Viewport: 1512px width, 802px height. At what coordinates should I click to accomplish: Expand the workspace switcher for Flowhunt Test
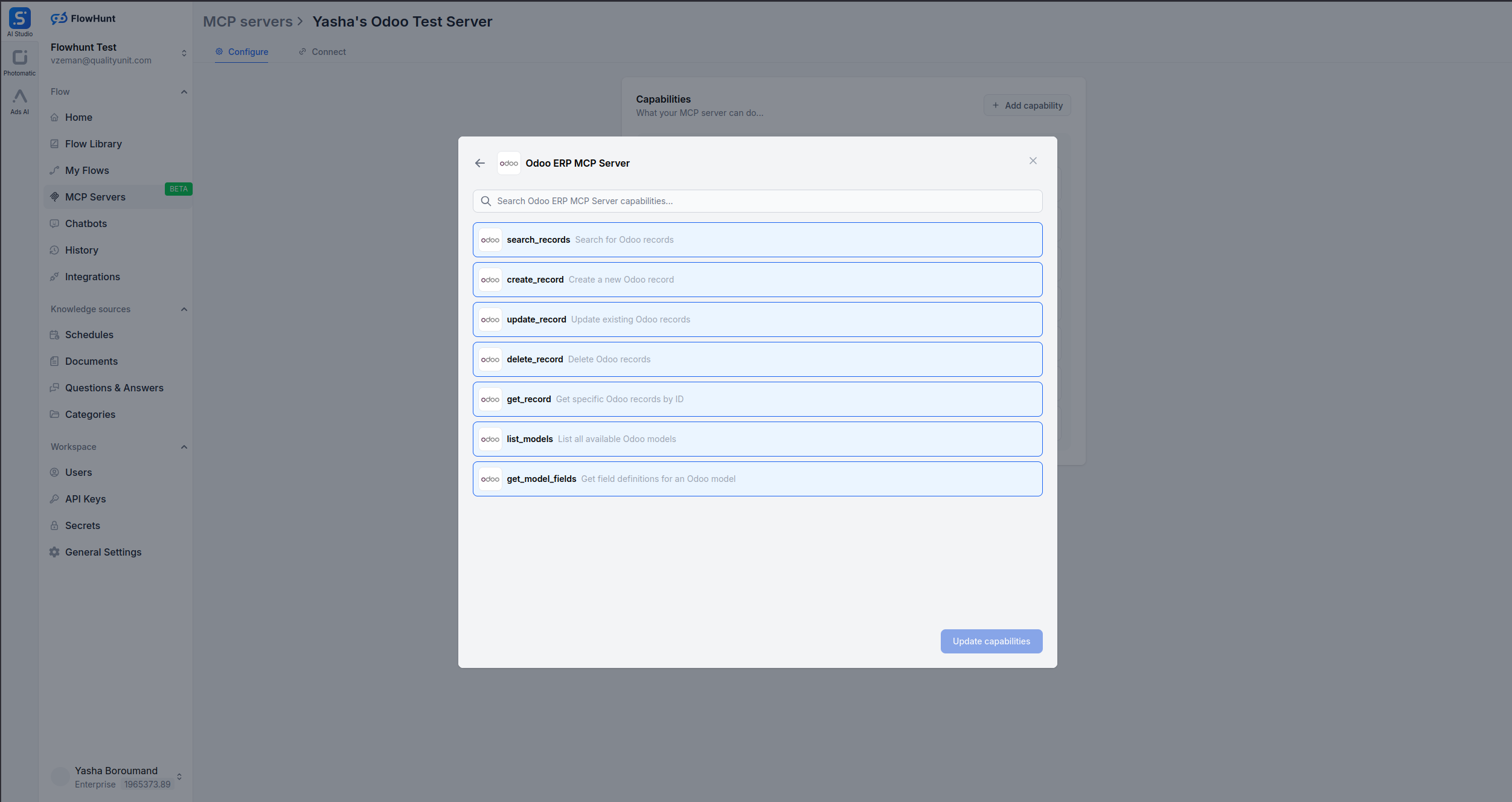(x=184, y=53)
